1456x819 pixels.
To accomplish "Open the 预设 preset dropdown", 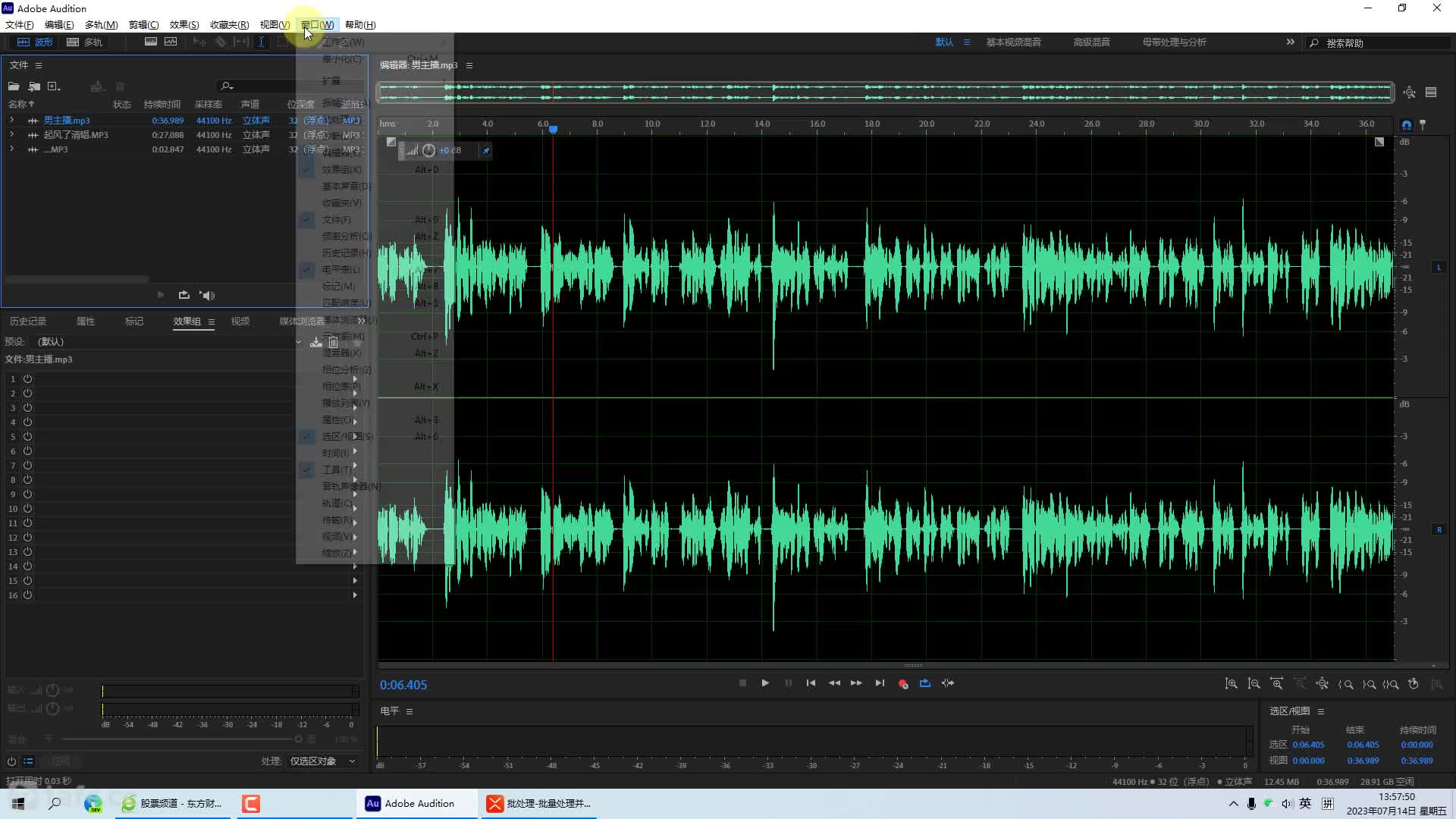I will [168, 342].
